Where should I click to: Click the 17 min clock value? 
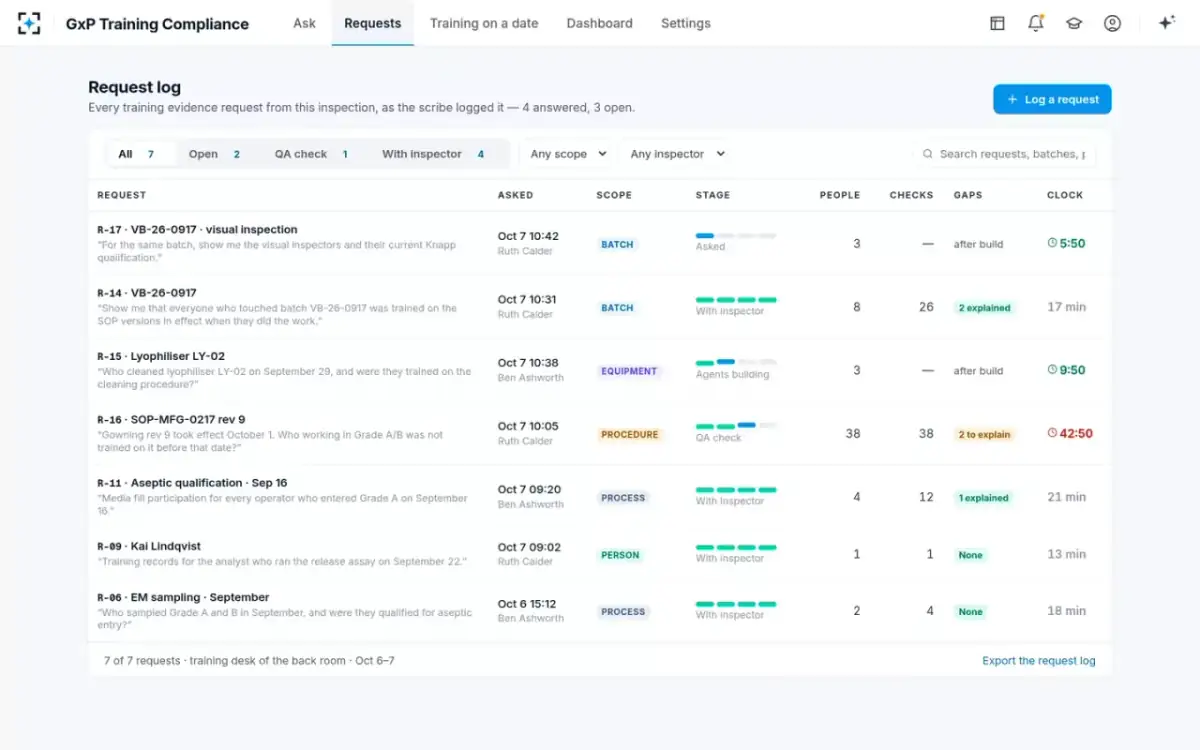pos(1066,307)
